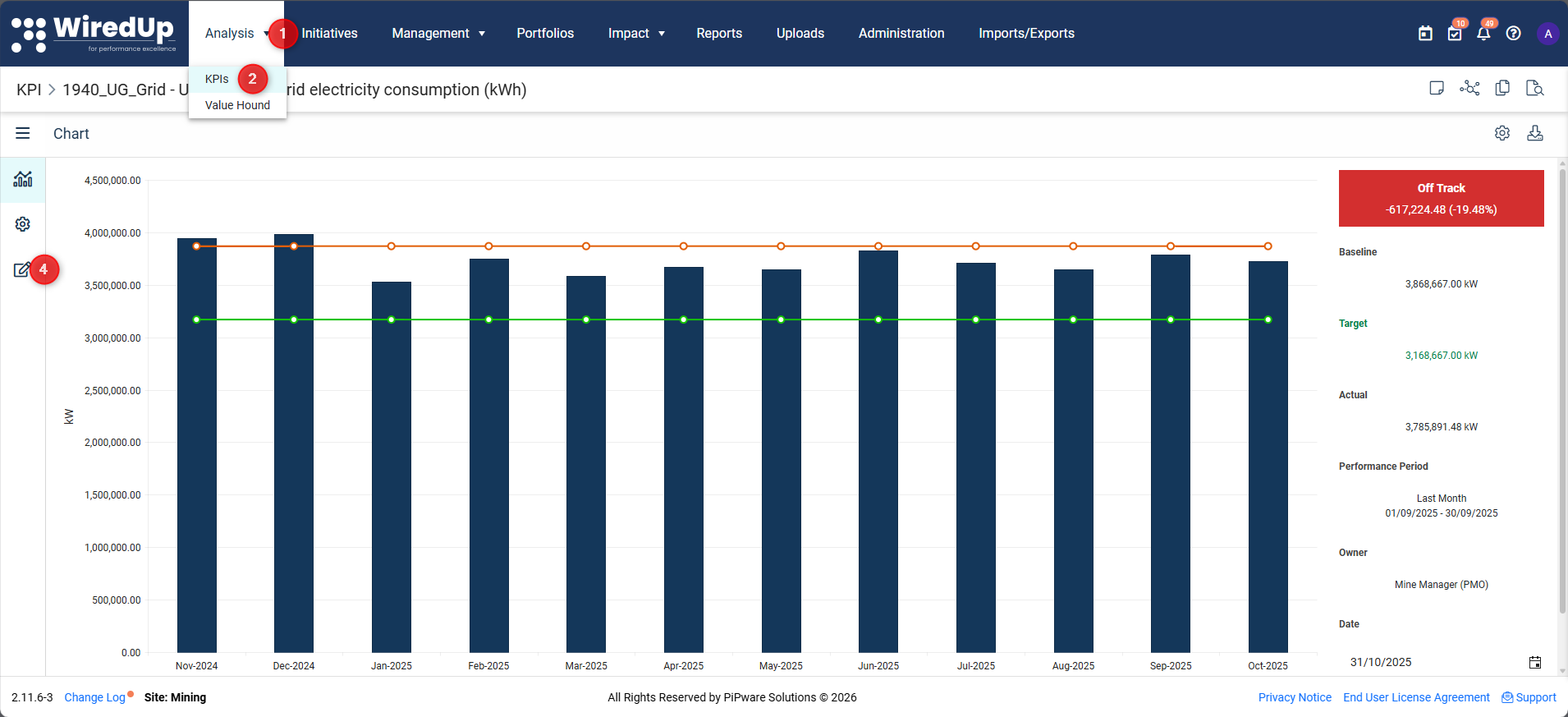Click the Jan-2025 bar in chart
1568x717 pixels.
[392, 467]
